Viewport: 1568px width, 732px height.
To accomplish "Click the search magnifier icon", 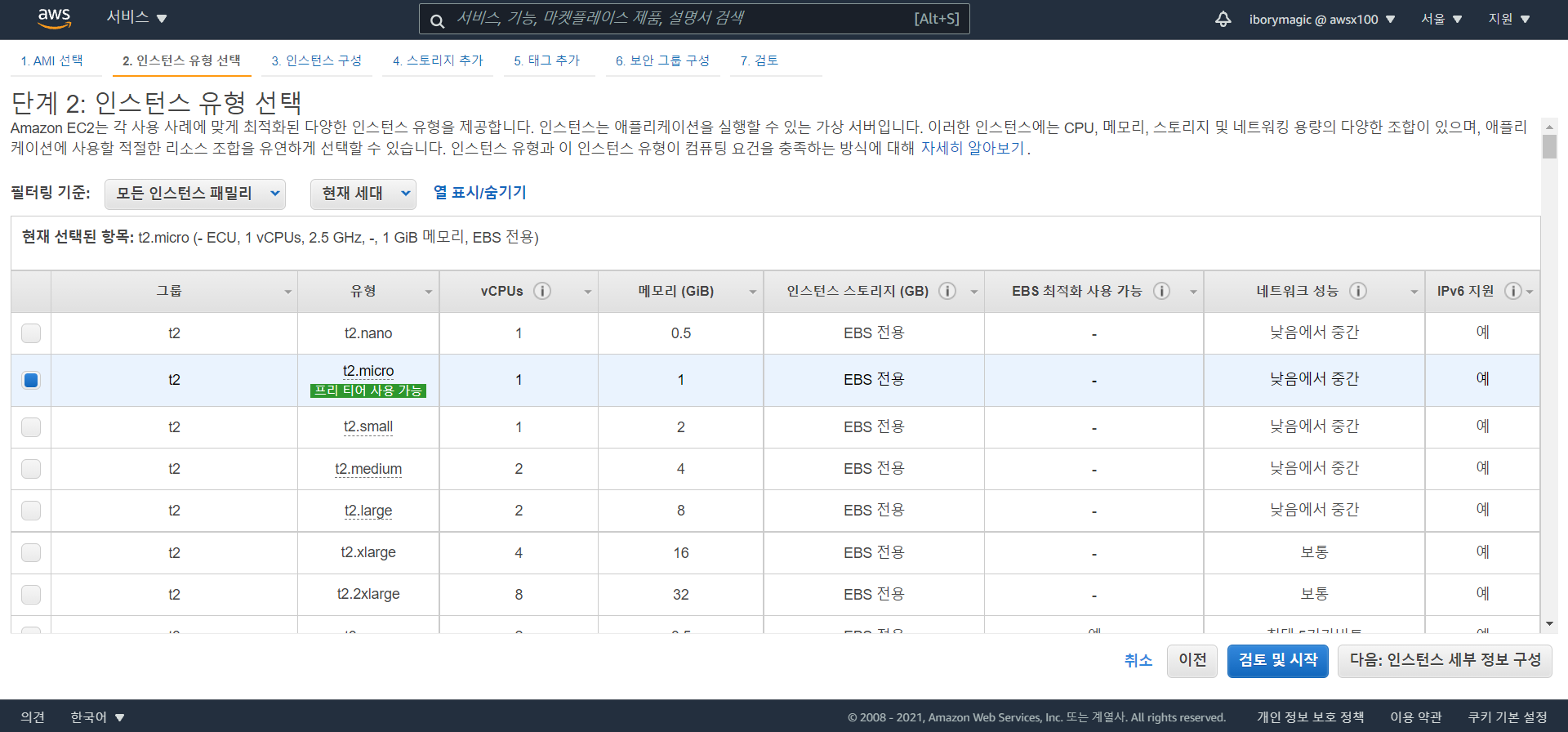I will tap(438, 20).
